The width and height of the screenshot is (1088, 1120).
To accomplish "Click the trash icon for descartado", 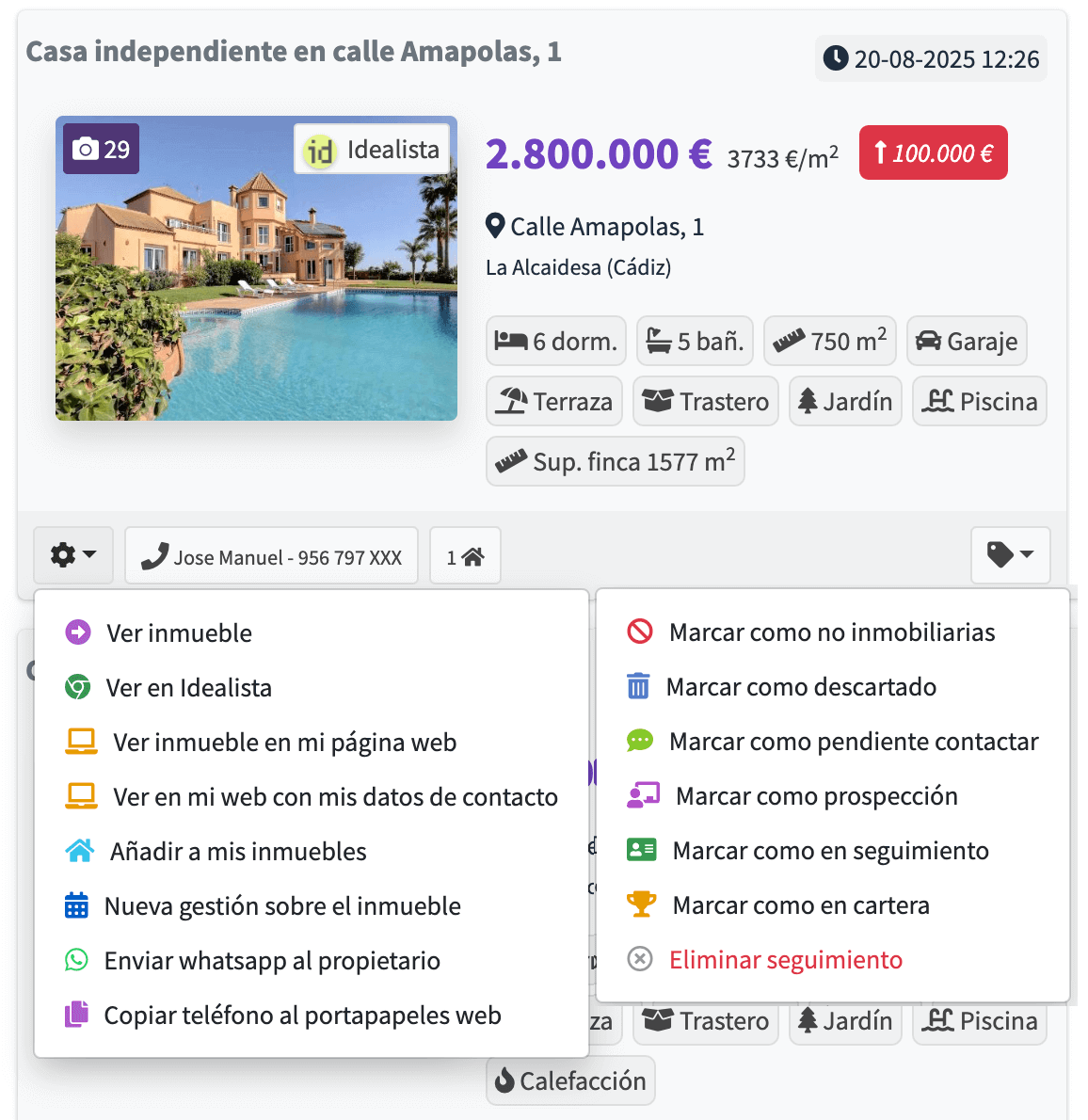I will [x=638, y=686].
